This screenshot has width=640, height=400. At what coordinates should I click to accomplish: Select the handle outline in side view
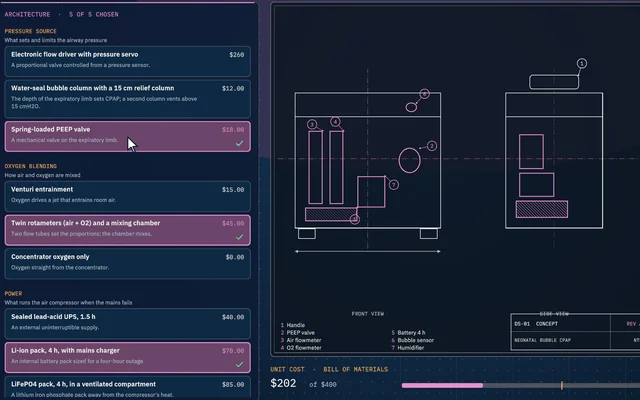click(x=554, y=82)
